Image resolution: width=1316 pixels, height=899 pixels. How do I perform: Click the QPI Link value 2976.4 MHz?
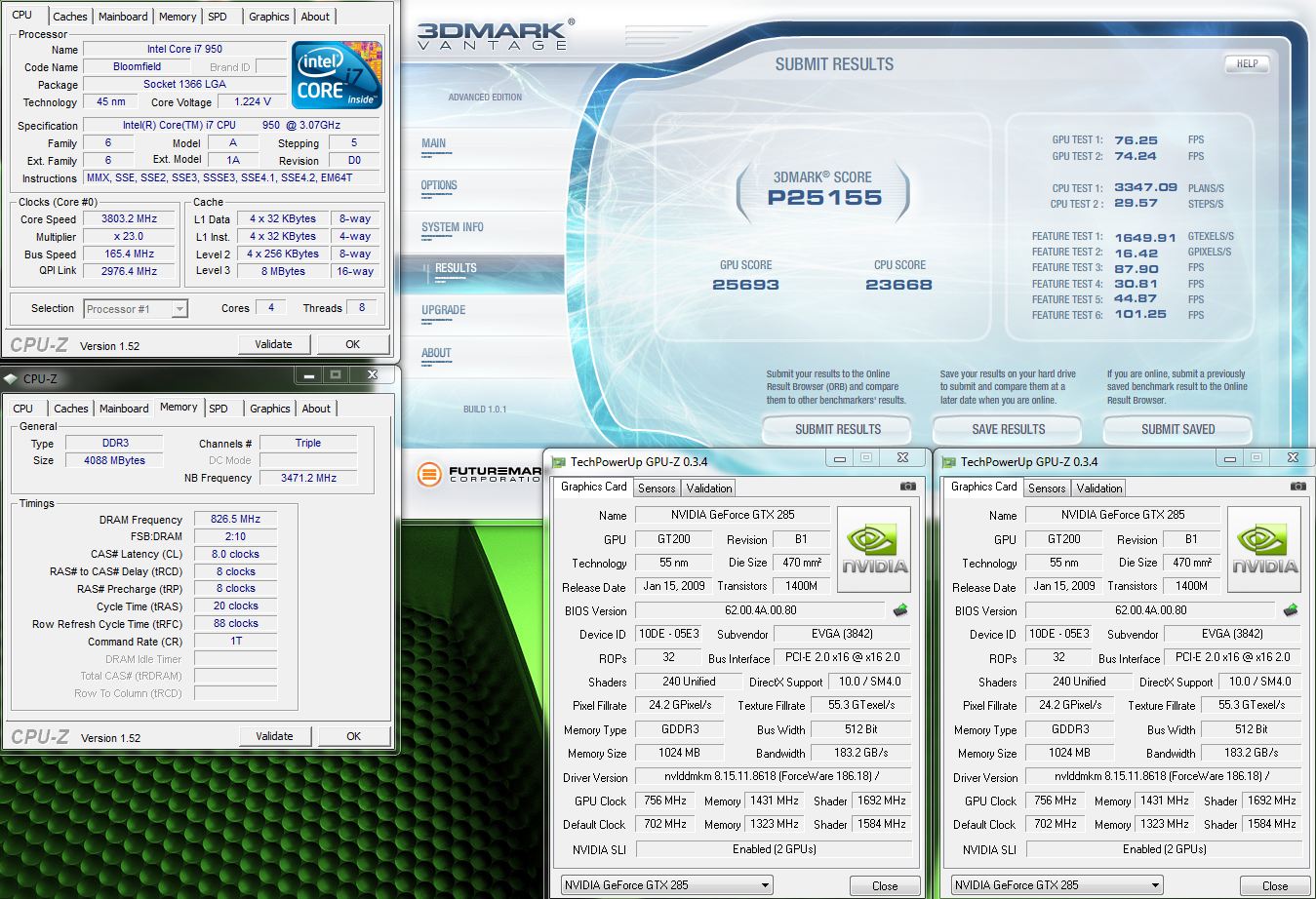[130, 271]
